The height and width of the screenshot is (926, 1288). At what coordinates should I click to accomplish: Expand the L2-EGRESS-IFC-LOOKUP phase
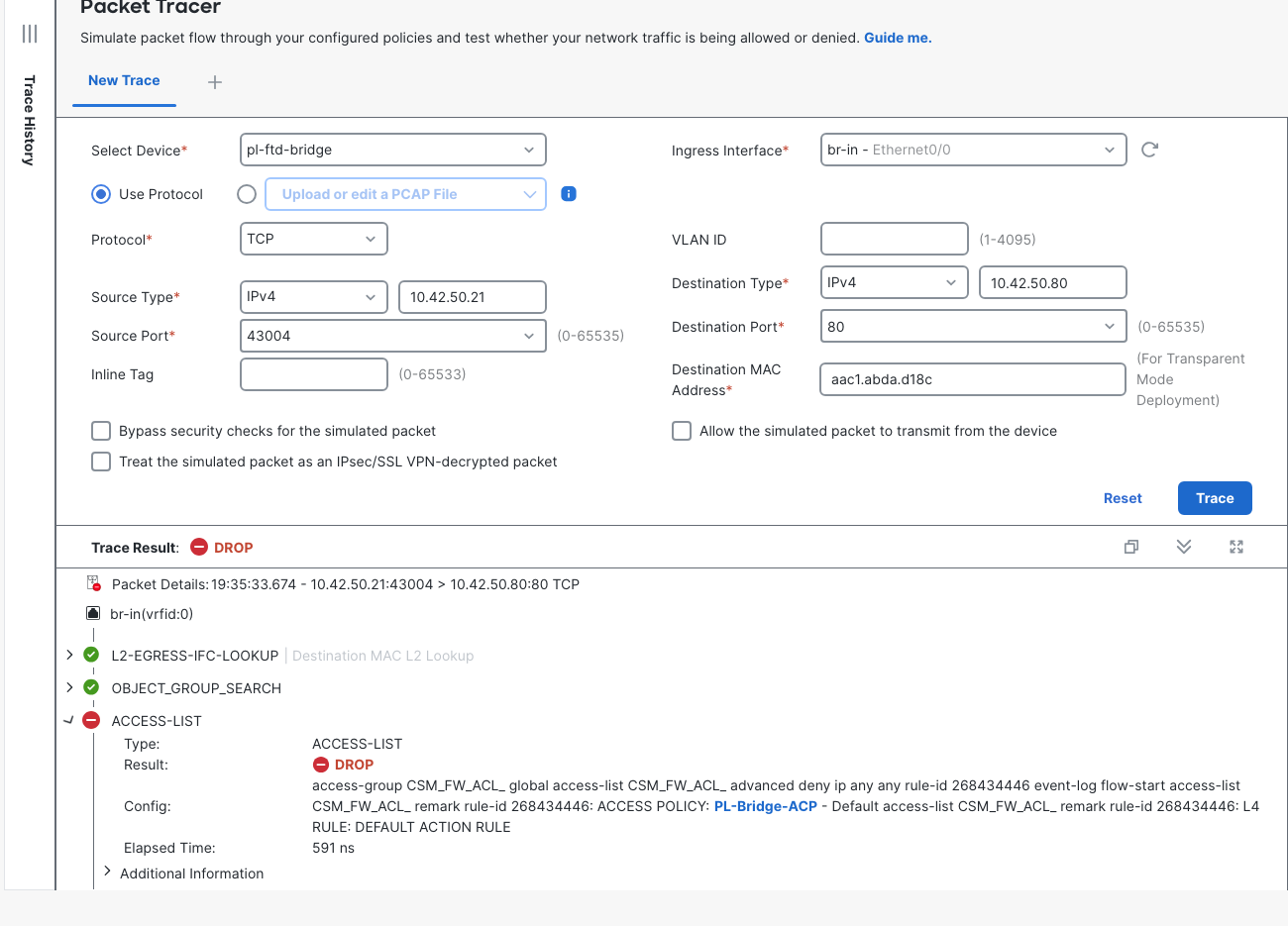coord(69,655)
